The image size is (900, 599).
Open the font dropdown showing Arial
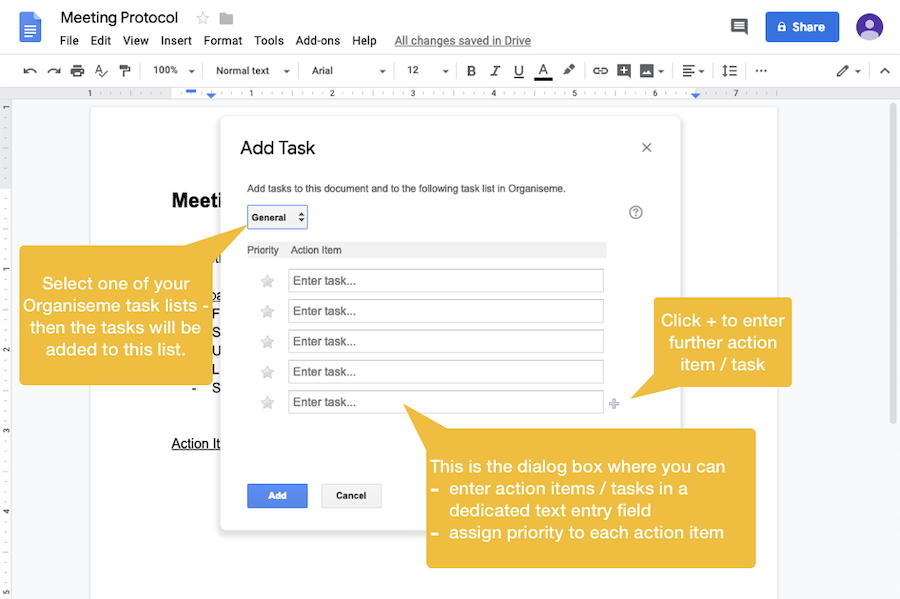(x=345, y=70)
